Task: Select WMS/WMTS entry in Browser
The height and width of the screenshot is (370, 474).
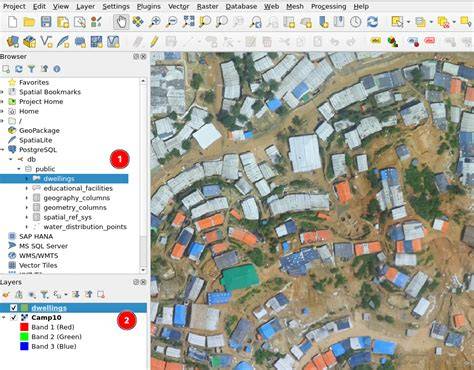Action: click(x=38, y=256)
